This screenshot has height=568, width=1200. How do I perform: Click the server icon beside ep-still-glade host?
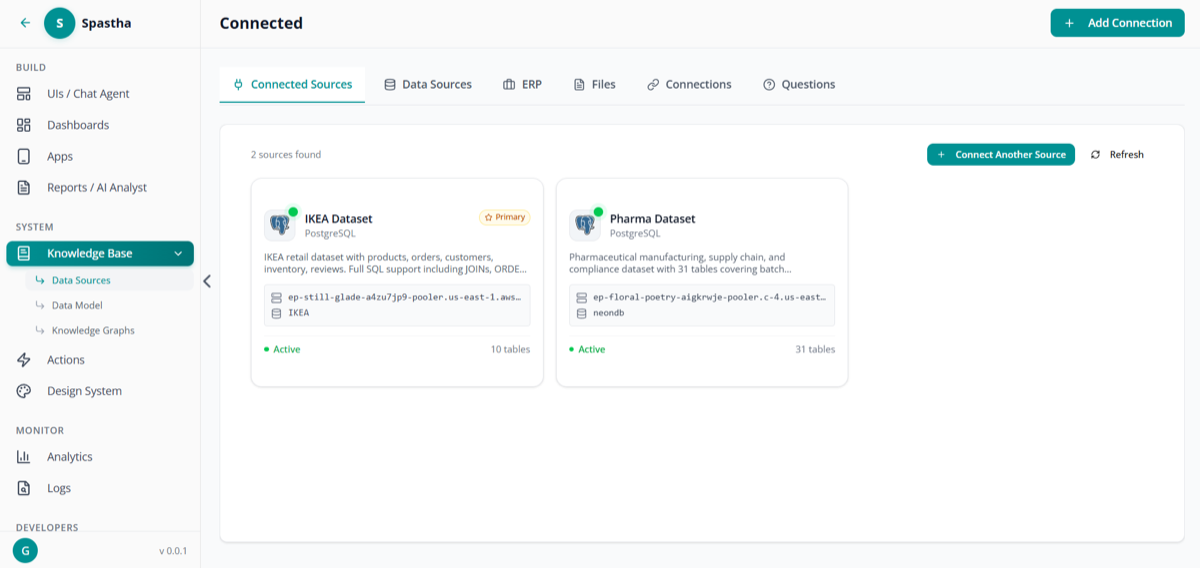click(x=276, y=298)
